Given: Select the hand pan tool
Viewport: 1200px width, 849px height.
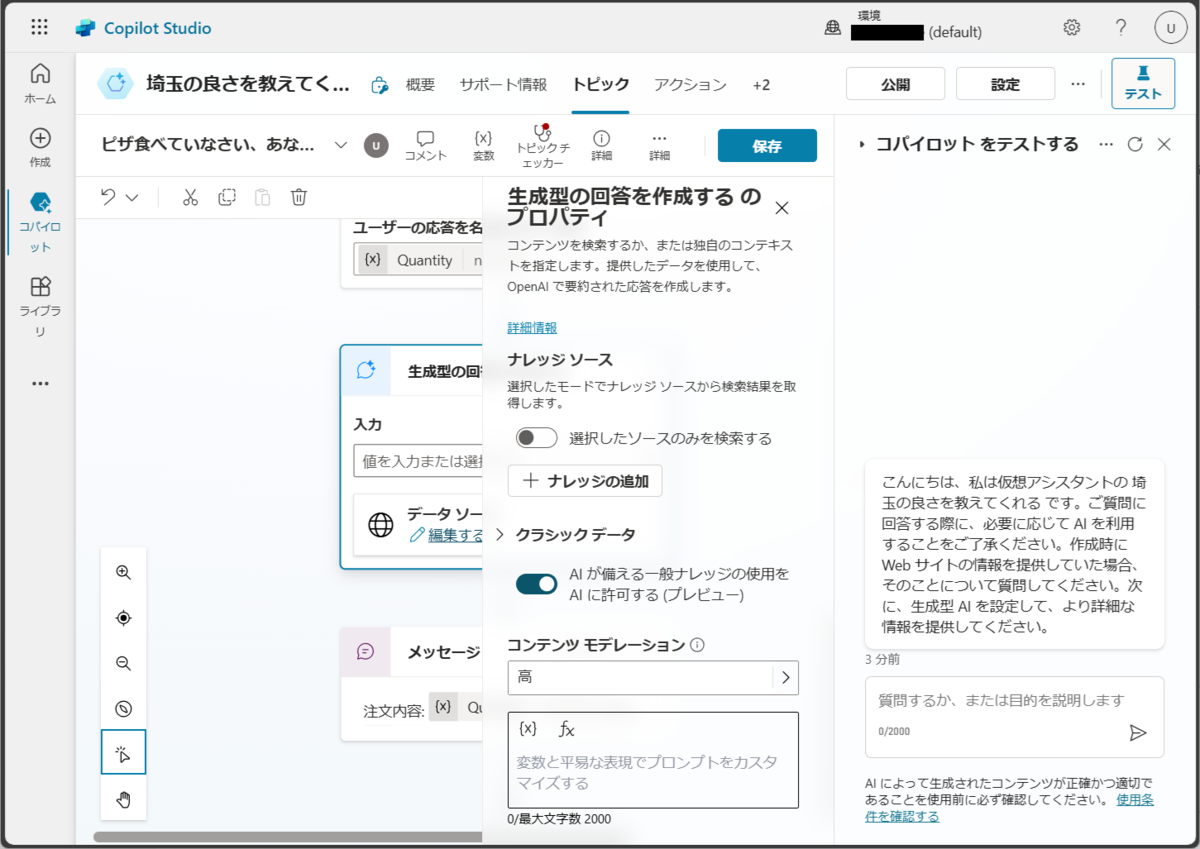Looking at the screenshot, I should tap(124, 798).
